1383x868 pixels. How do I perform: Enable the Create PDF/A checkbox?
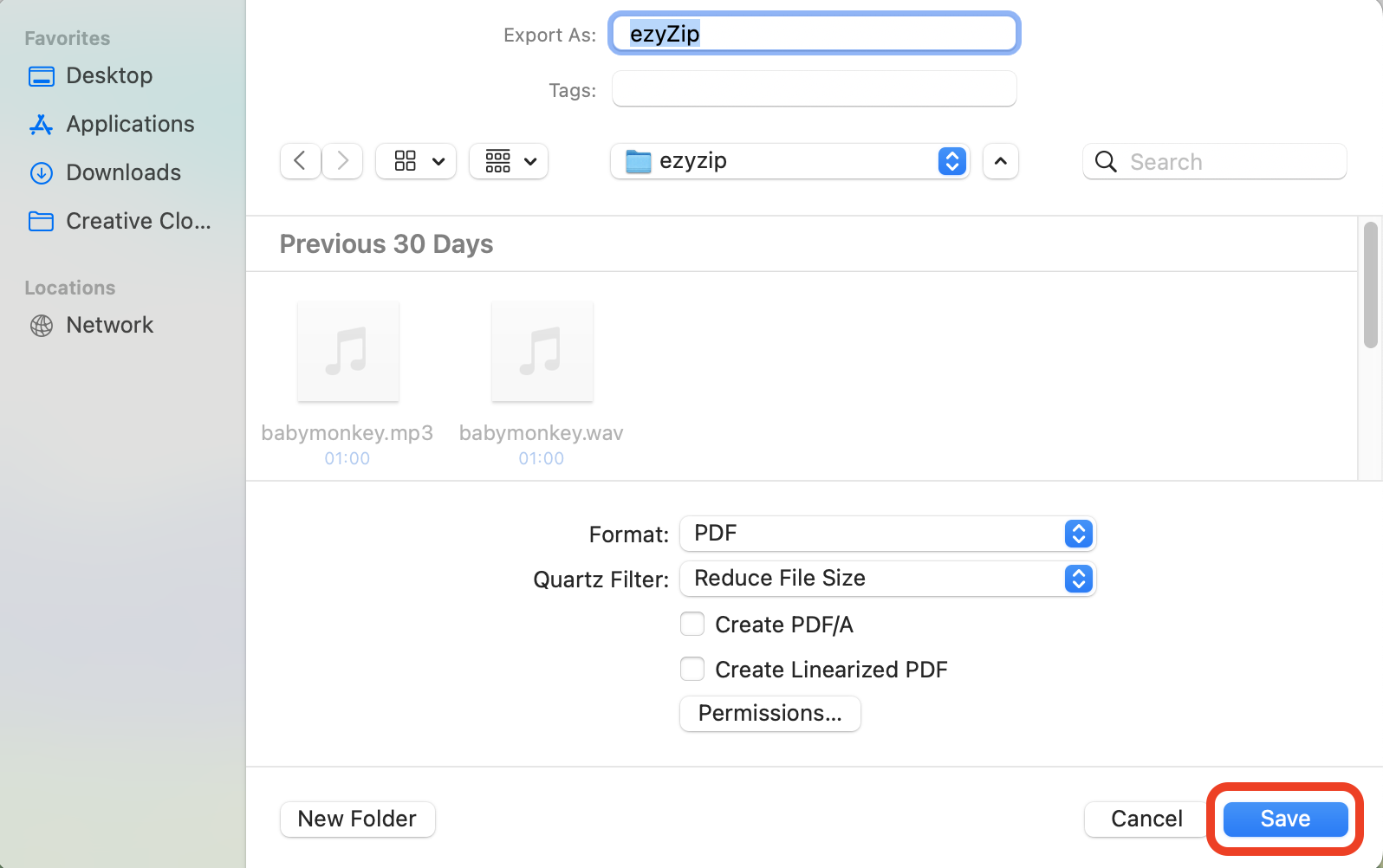(692, 624)
